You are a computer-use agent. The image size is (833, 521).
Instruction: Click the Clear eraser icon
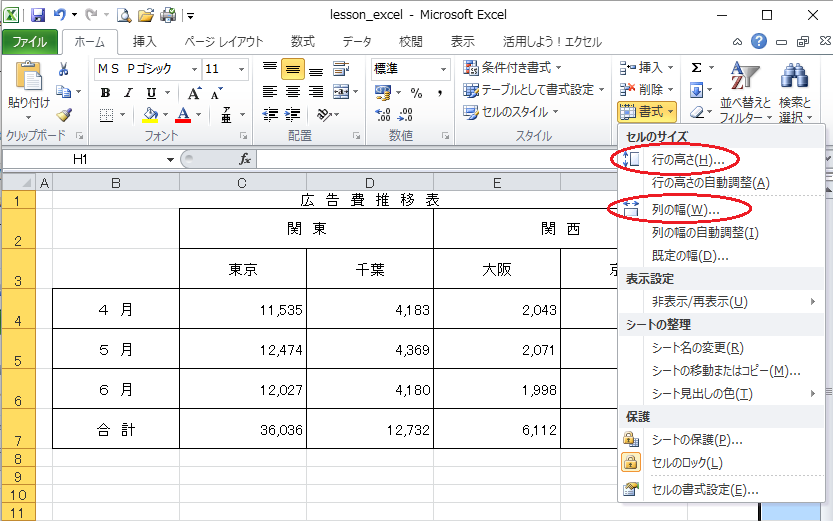click(x=697, y=112)
